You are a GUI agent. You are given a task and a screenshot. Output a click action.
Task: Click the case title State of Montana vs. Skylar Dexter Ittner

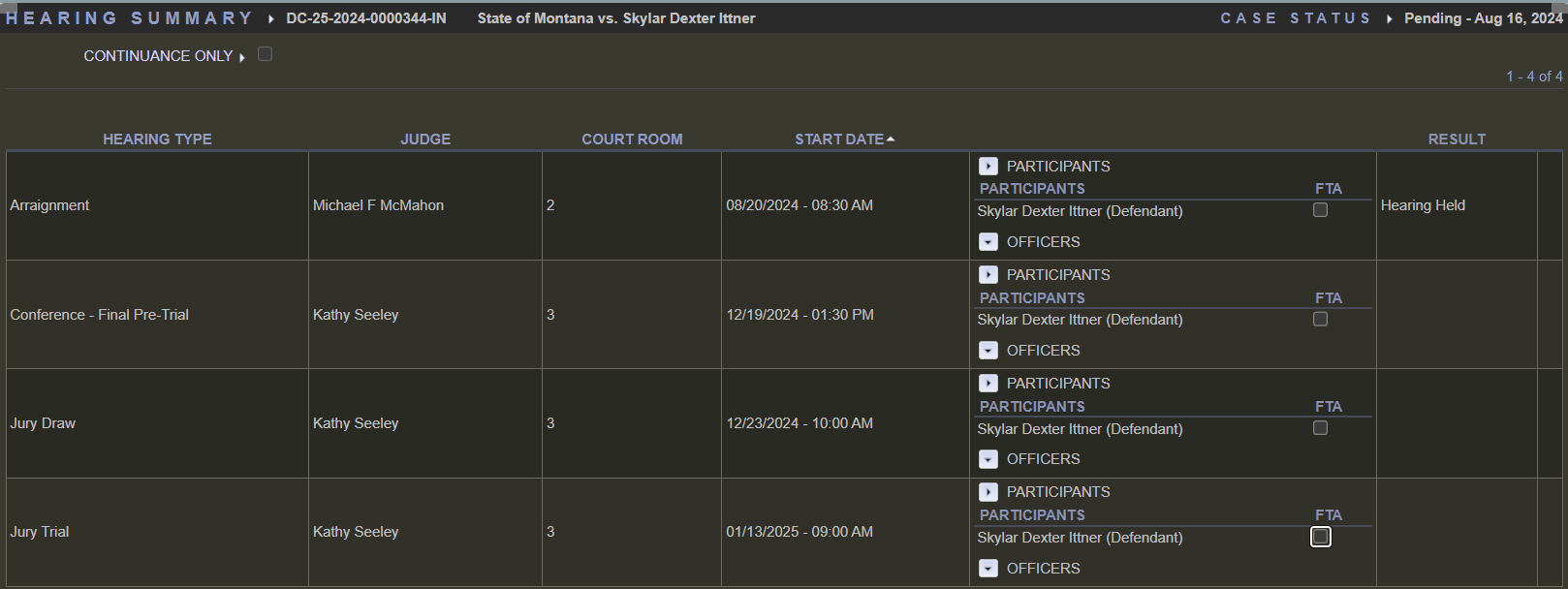pos(616,18)
